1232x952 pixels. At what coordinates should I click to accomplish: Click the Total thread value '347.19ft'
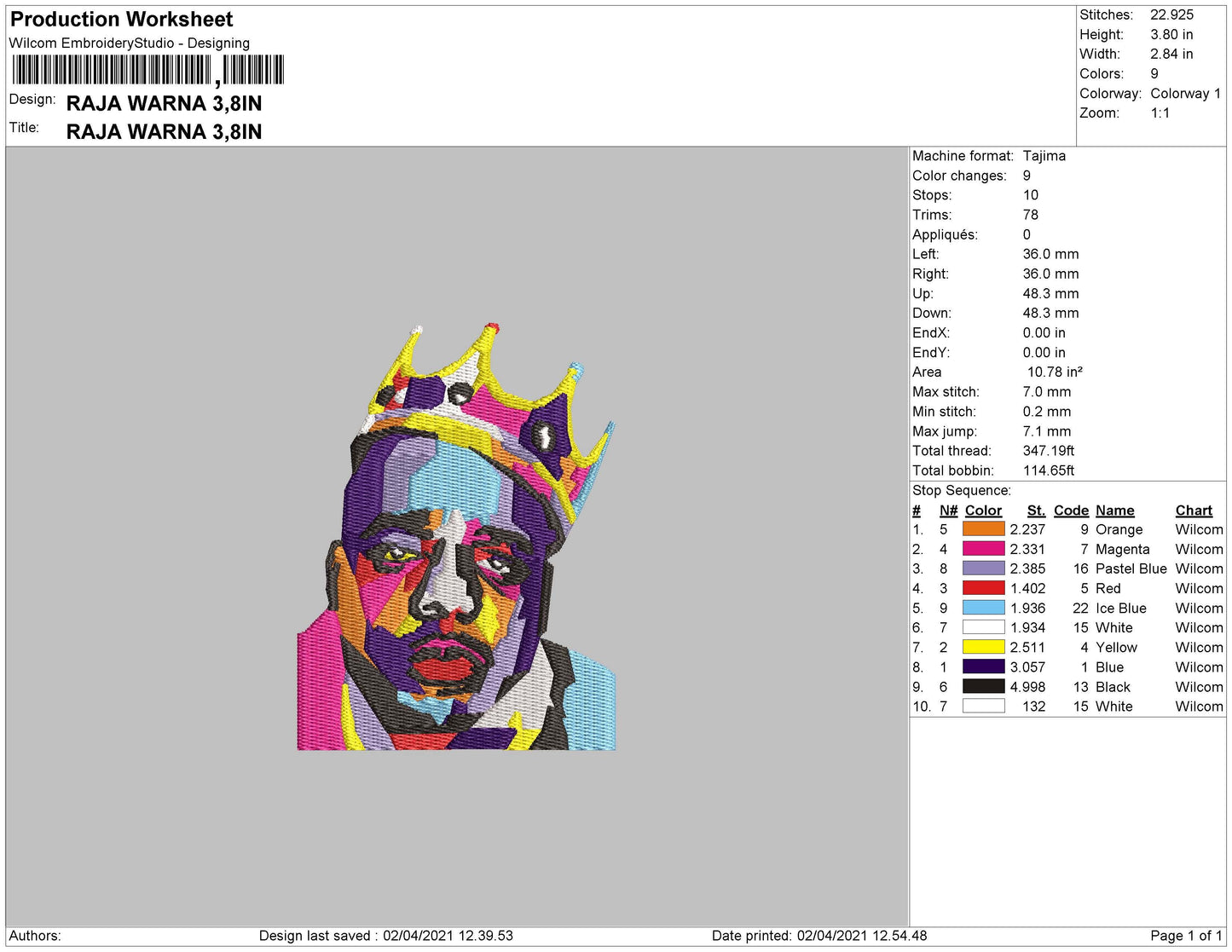[1049, 451]
